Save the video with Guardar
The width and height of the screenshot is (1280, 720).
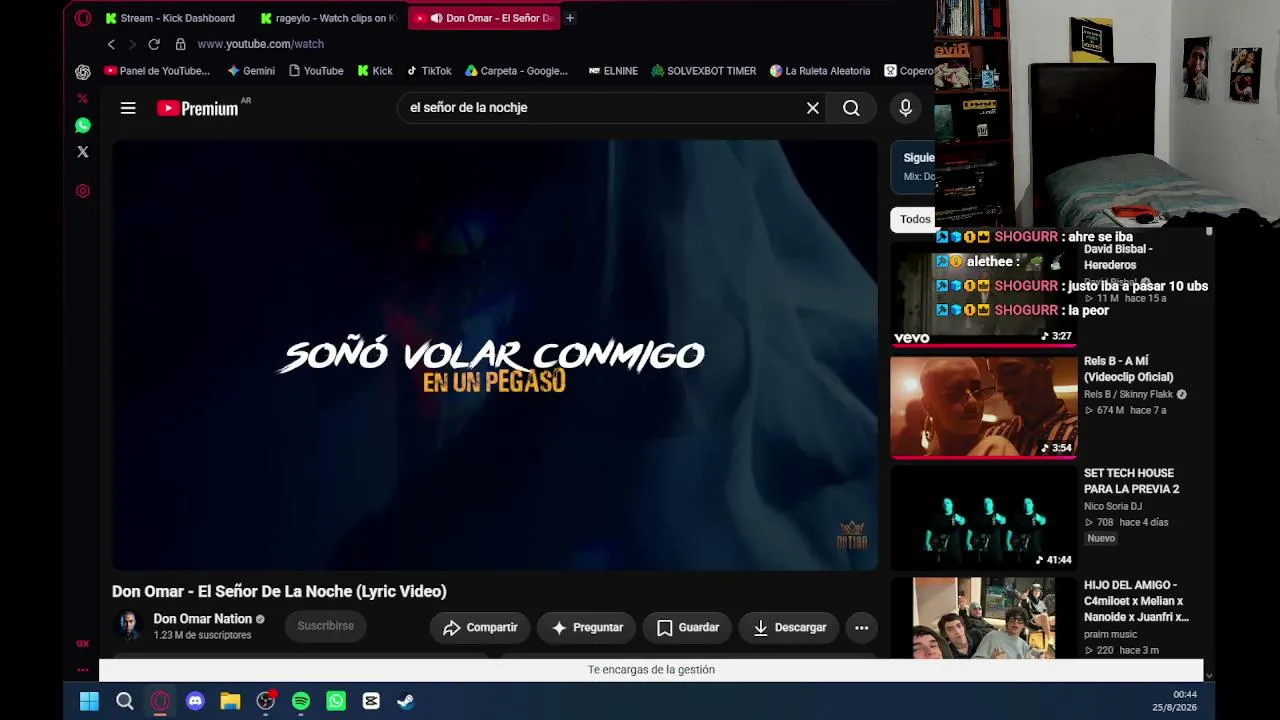[x=688, y=627]
